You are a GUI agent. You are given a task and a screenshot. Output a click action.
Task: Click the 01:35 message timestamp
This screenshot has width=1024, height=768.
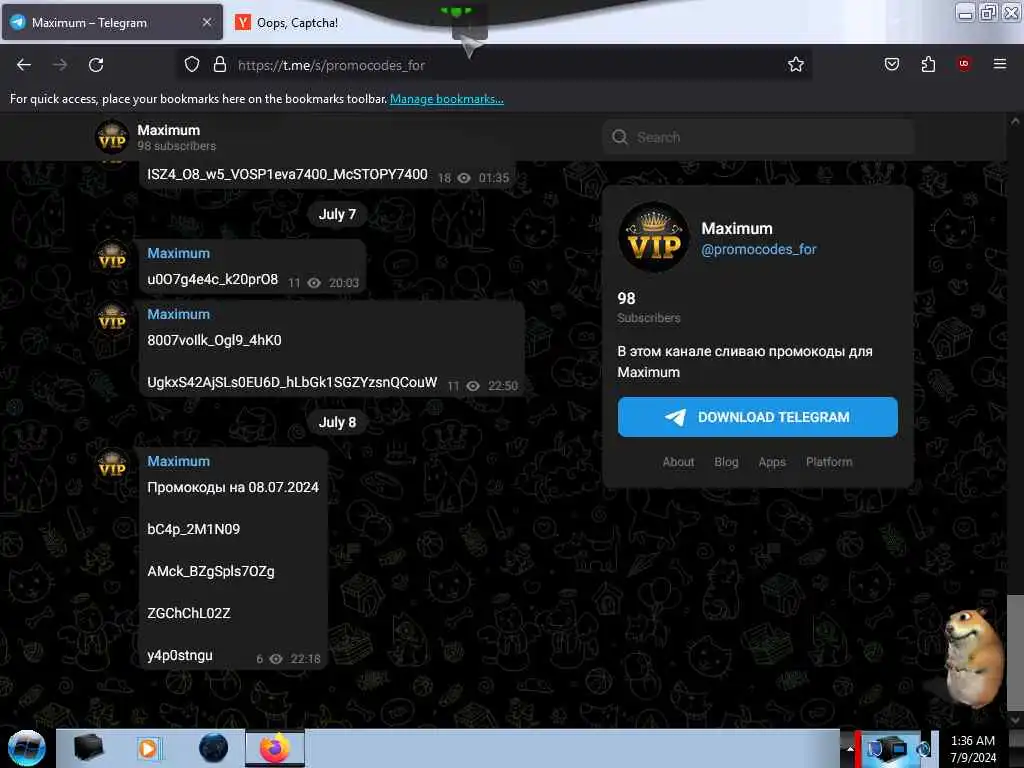[x=494, y=178]
